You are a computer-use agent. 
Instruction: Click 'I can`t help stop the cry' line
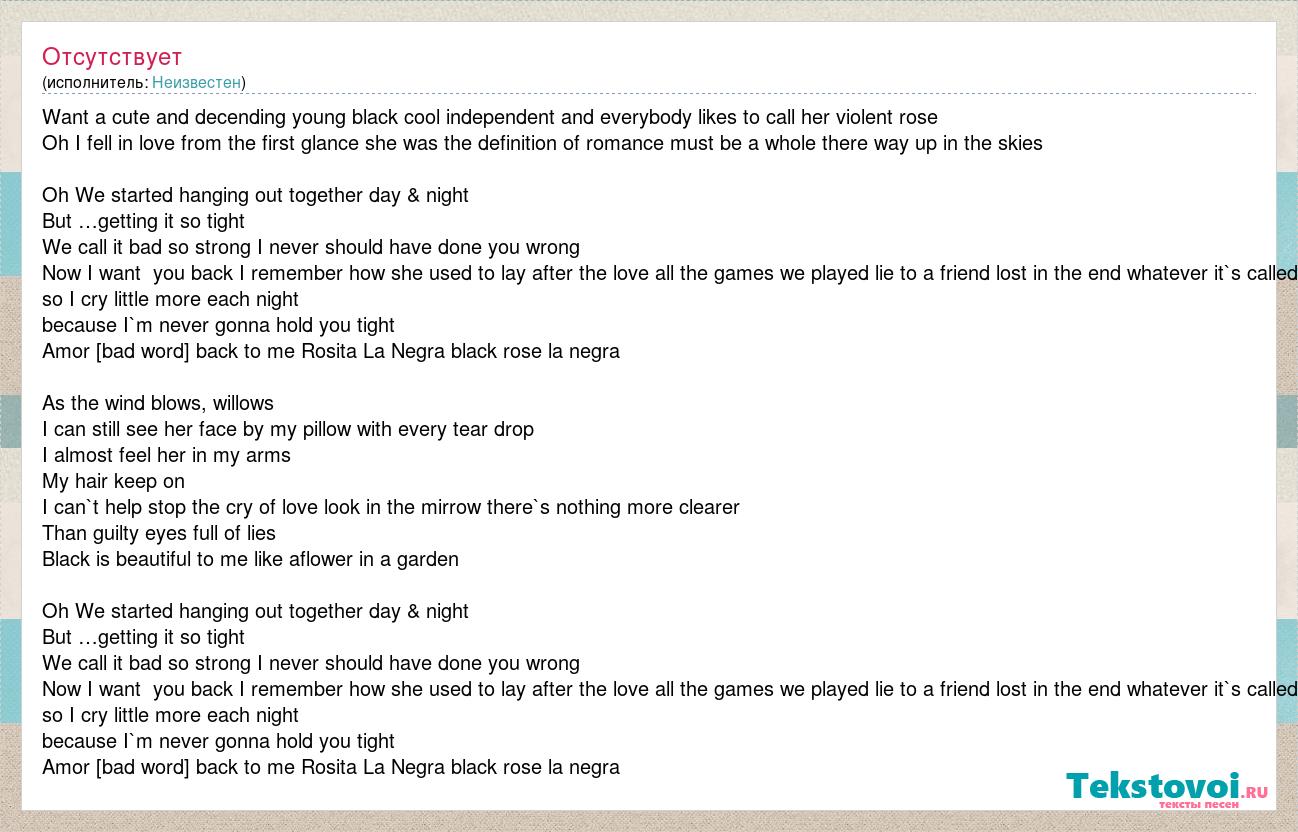(391, 508)
